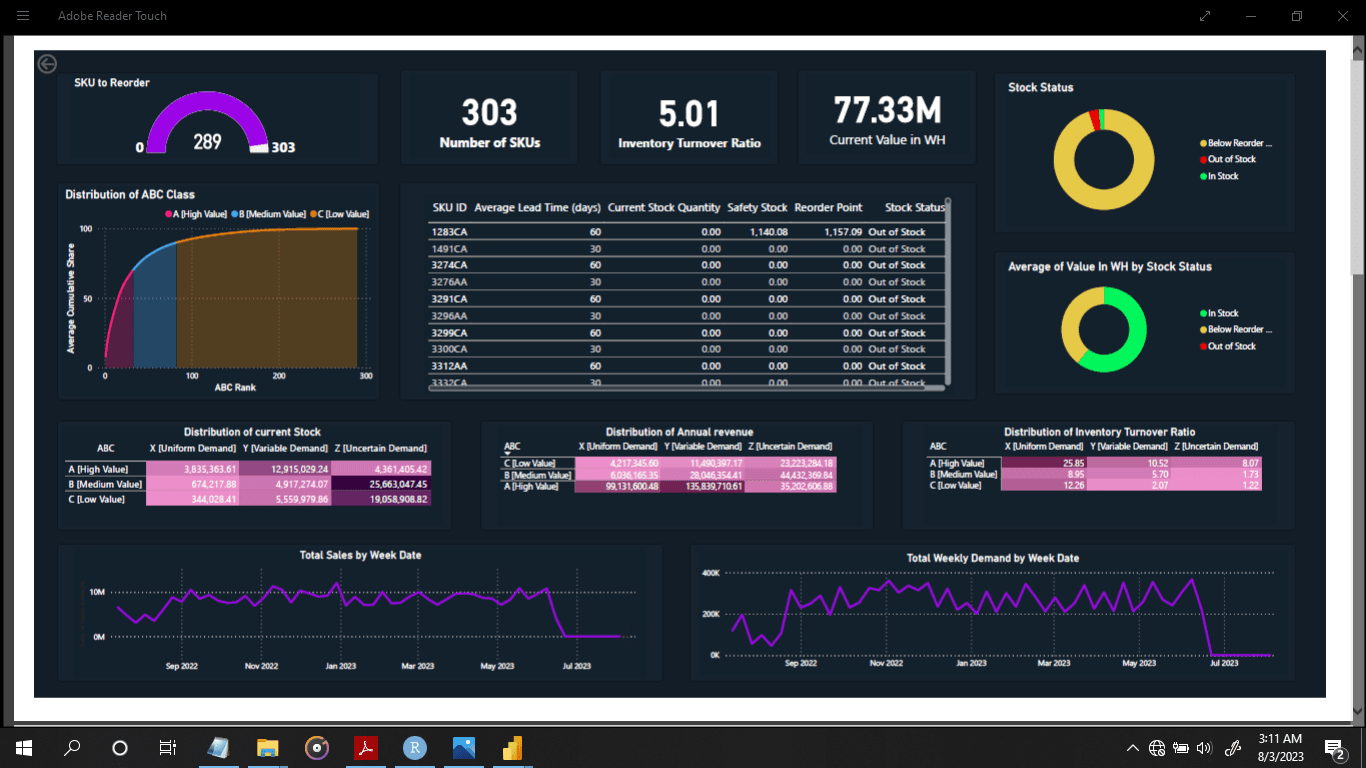Image resolution: width=1366 pixels, height=768 pixels.
Task: Open the Photos app taskbar icon
Action: tap(464, 748)
